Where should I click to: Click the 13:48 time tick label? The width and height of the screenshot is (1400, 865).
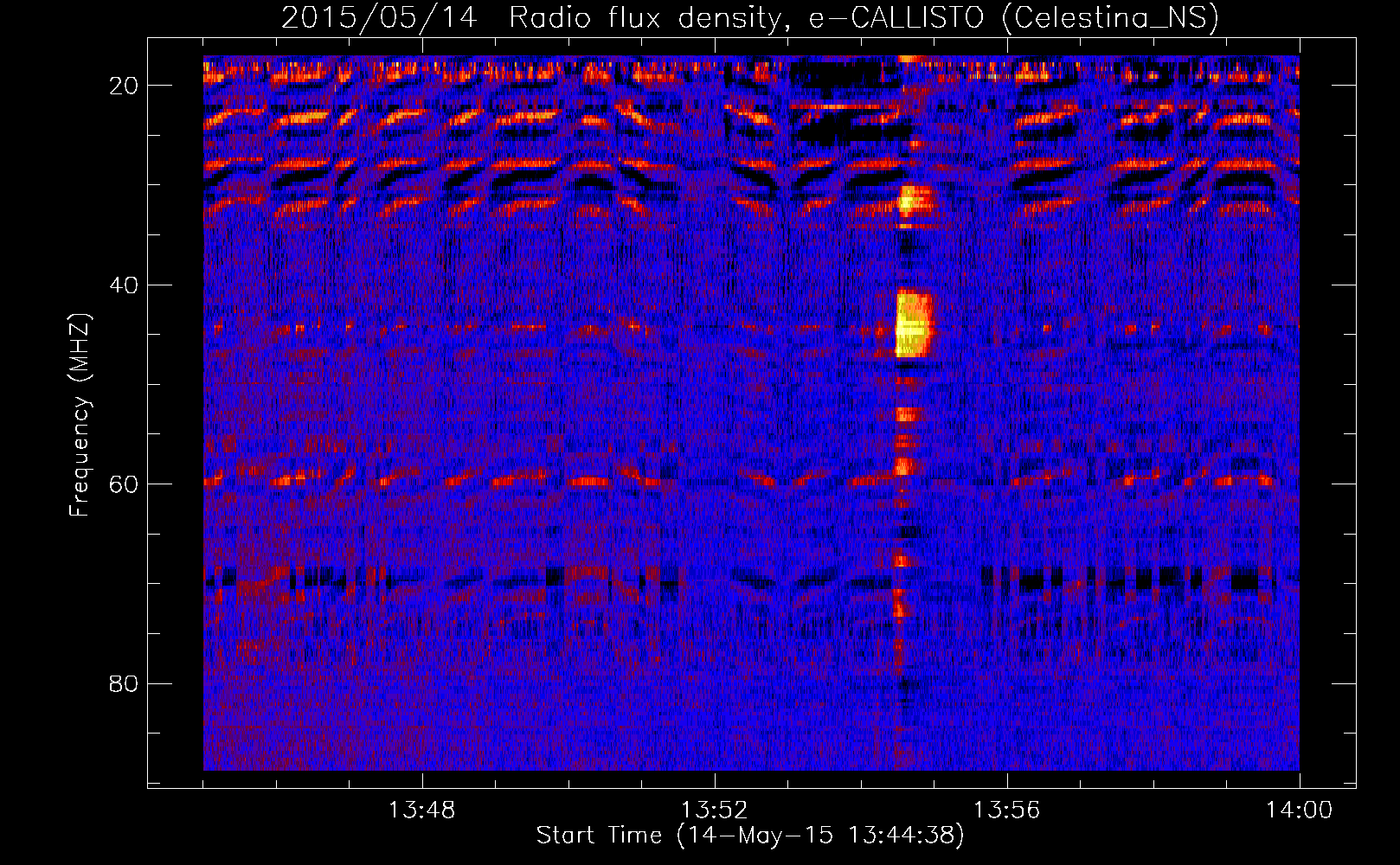pos(421,811)
